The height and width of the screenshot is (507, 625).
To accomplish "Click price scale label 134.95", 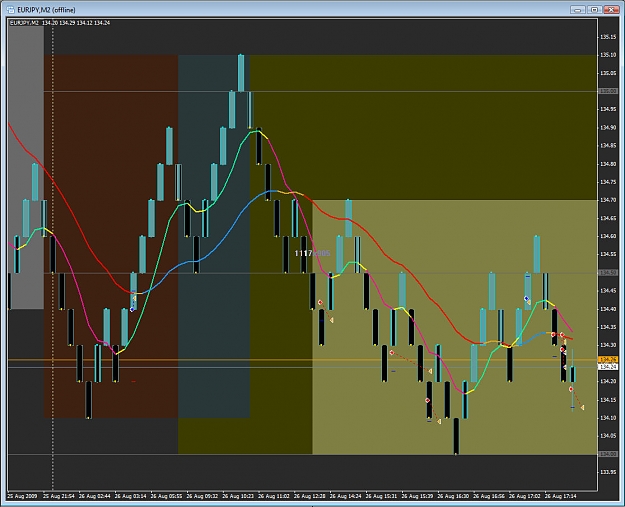I will coord(608,110).
